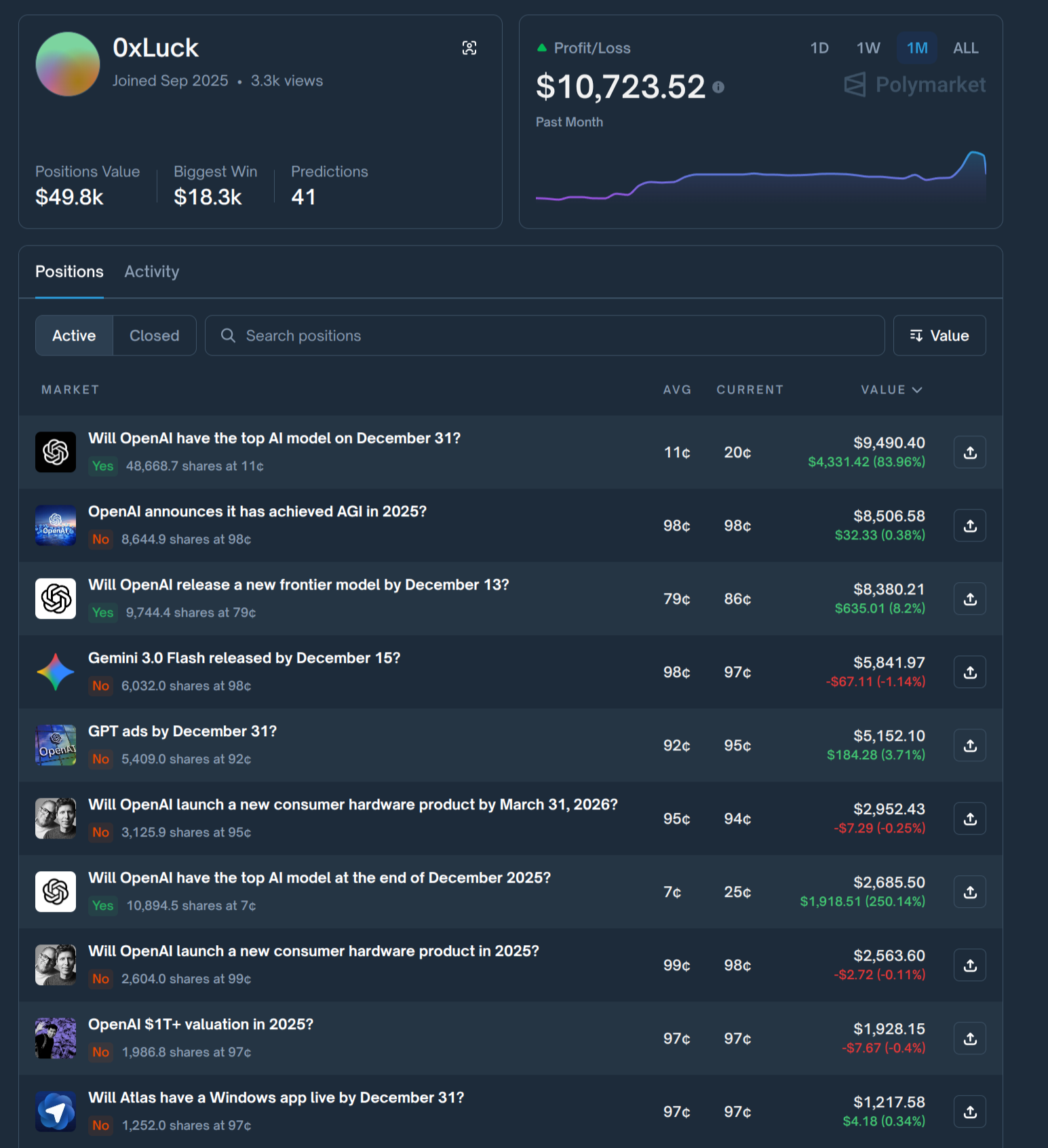This screenshot has width=1048, height=1148.
Task: Click the Search positions field
Action: click(x=545, y=336)
